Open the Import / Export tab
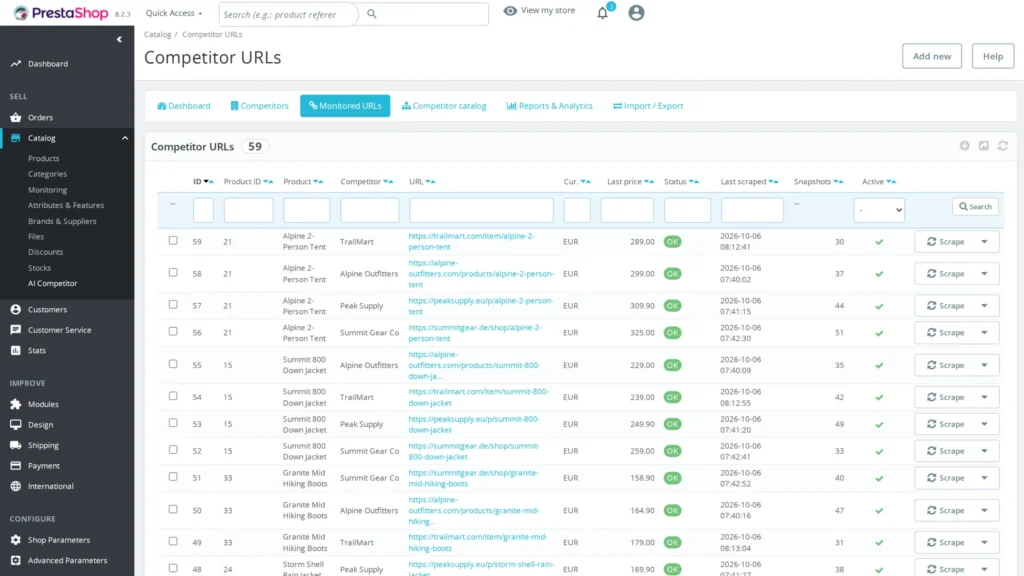Viewport: 1024px width, 576px height. click(648, 106)
